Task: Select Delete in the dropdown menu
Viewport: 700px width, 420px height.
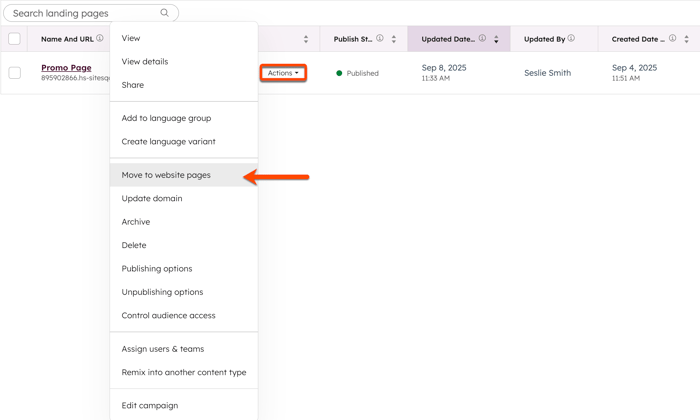Action: [134, 245]
